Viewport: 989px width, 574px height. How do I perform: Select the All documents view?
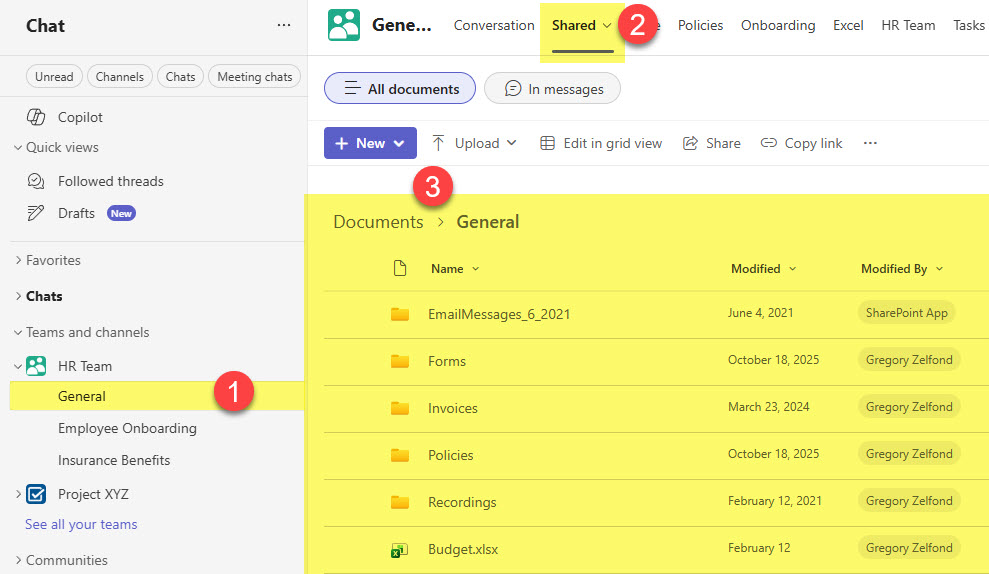(400, 88)
